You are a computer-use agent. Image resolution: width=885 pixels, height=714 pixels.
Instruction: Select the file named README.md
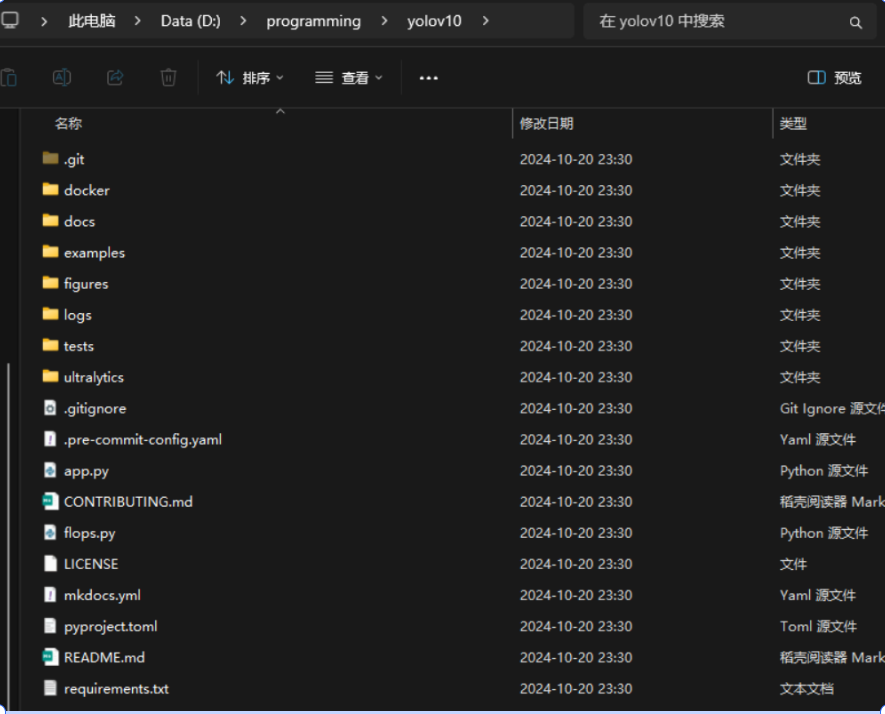coord(104,657)
